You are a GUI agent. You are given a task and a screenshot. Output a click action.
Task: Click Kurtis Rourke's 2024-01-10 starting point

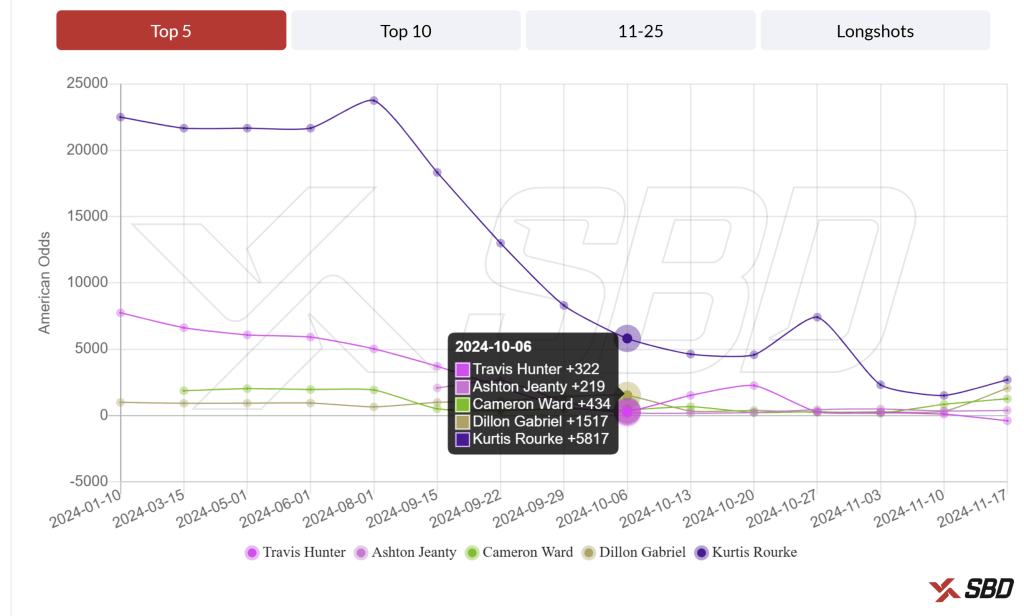tap(121, 117)
